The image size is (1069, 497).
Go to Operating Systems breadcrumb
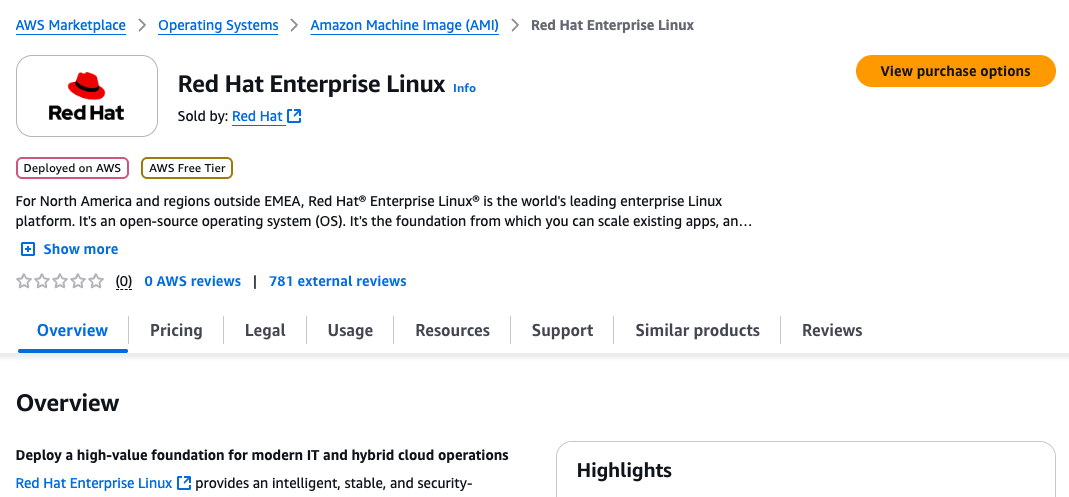[x=218, y=26]
